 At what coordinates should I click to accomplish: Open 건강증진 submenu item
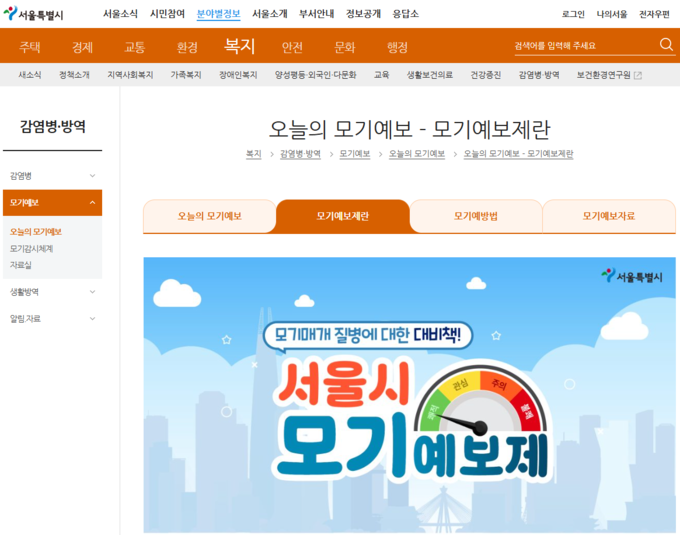486,75
